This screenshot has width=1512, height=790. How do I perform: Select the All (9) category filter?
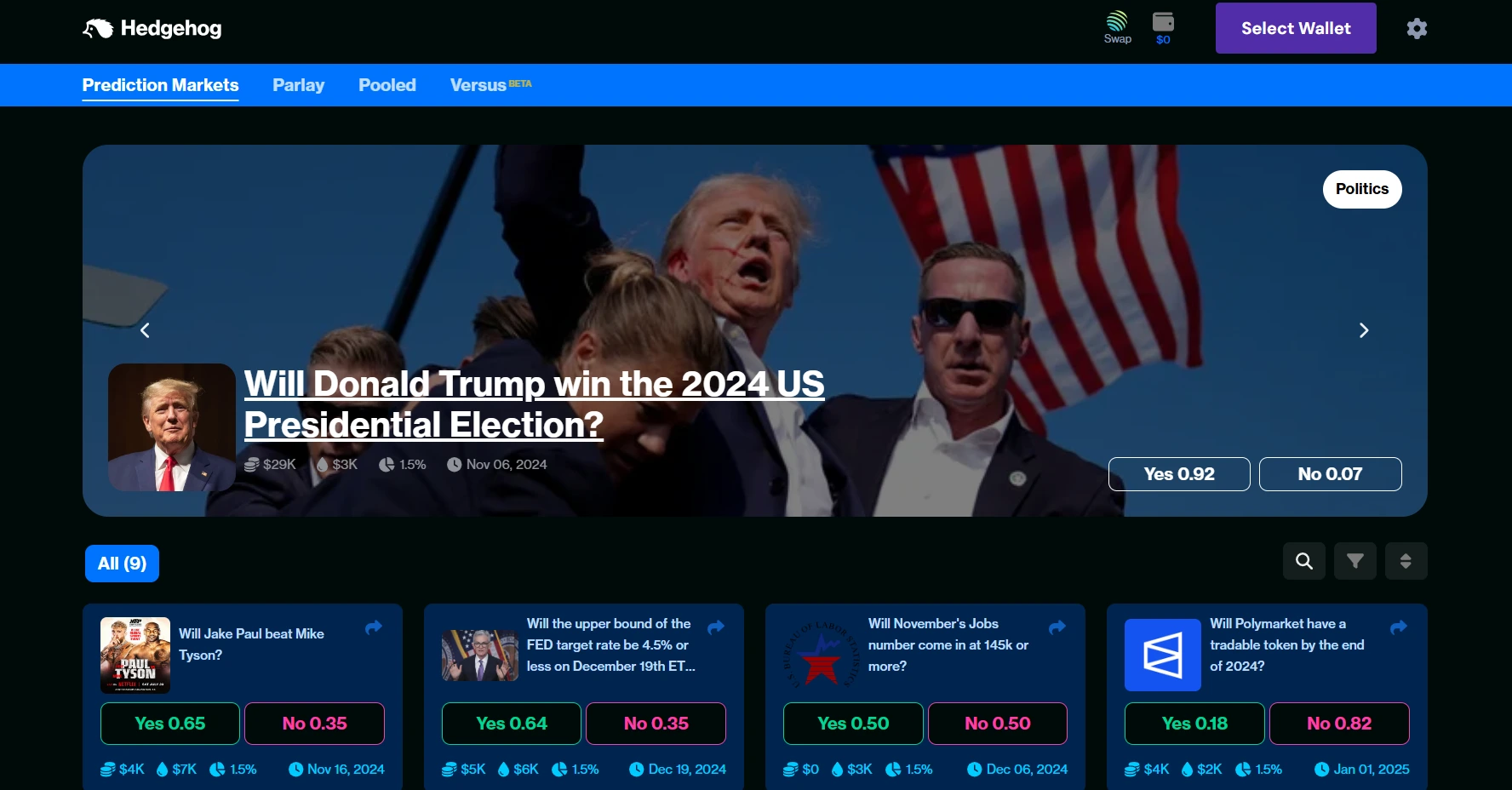(122, 564)
